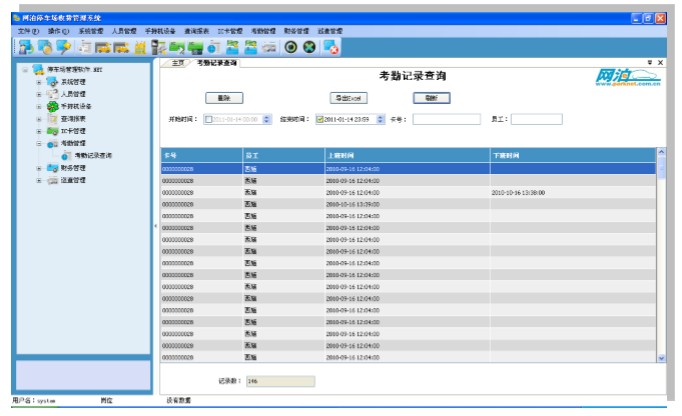Click the 导出Excel button

348,98
